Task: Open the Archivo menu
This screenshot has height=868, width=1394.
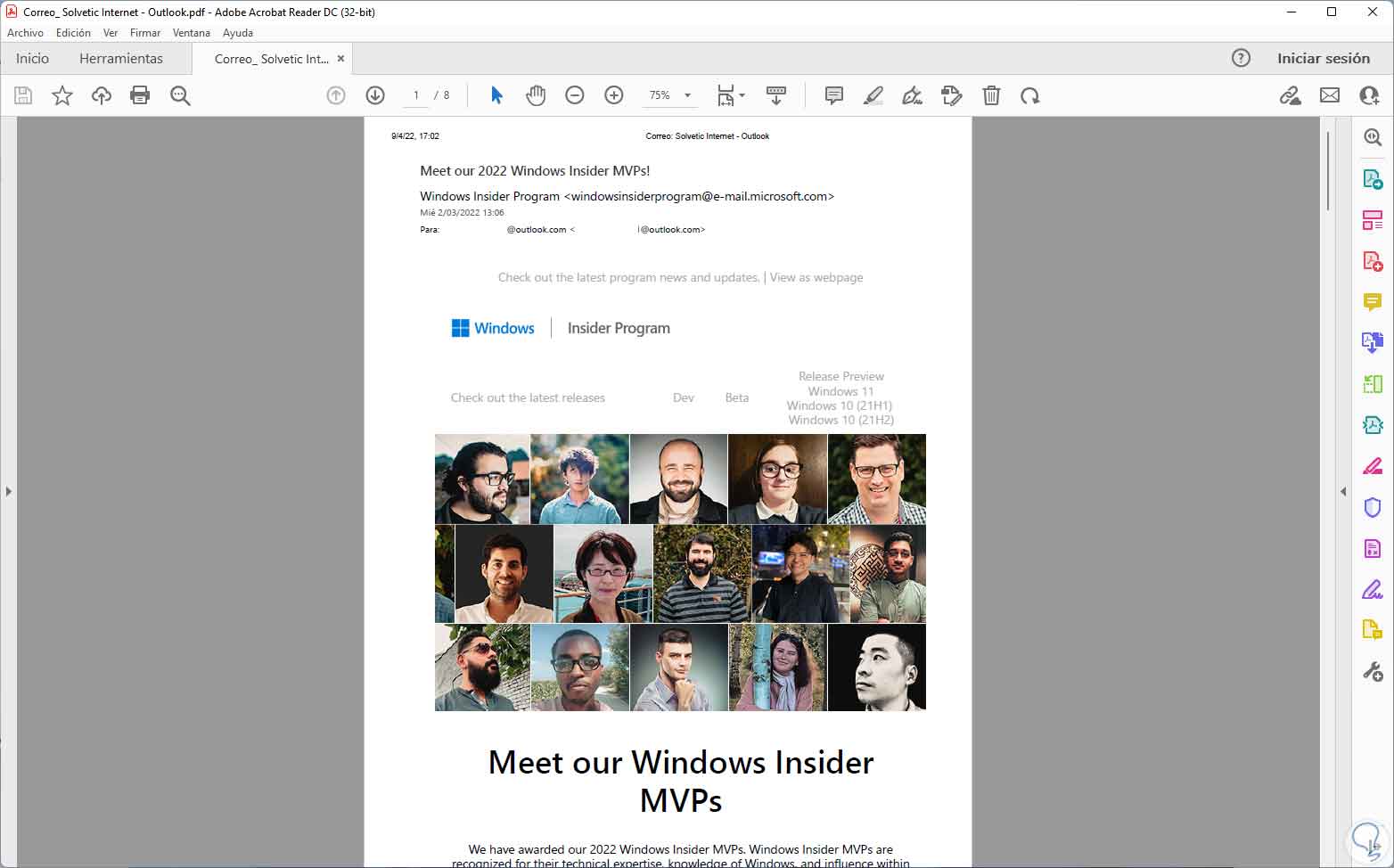Action: (25, 33)
